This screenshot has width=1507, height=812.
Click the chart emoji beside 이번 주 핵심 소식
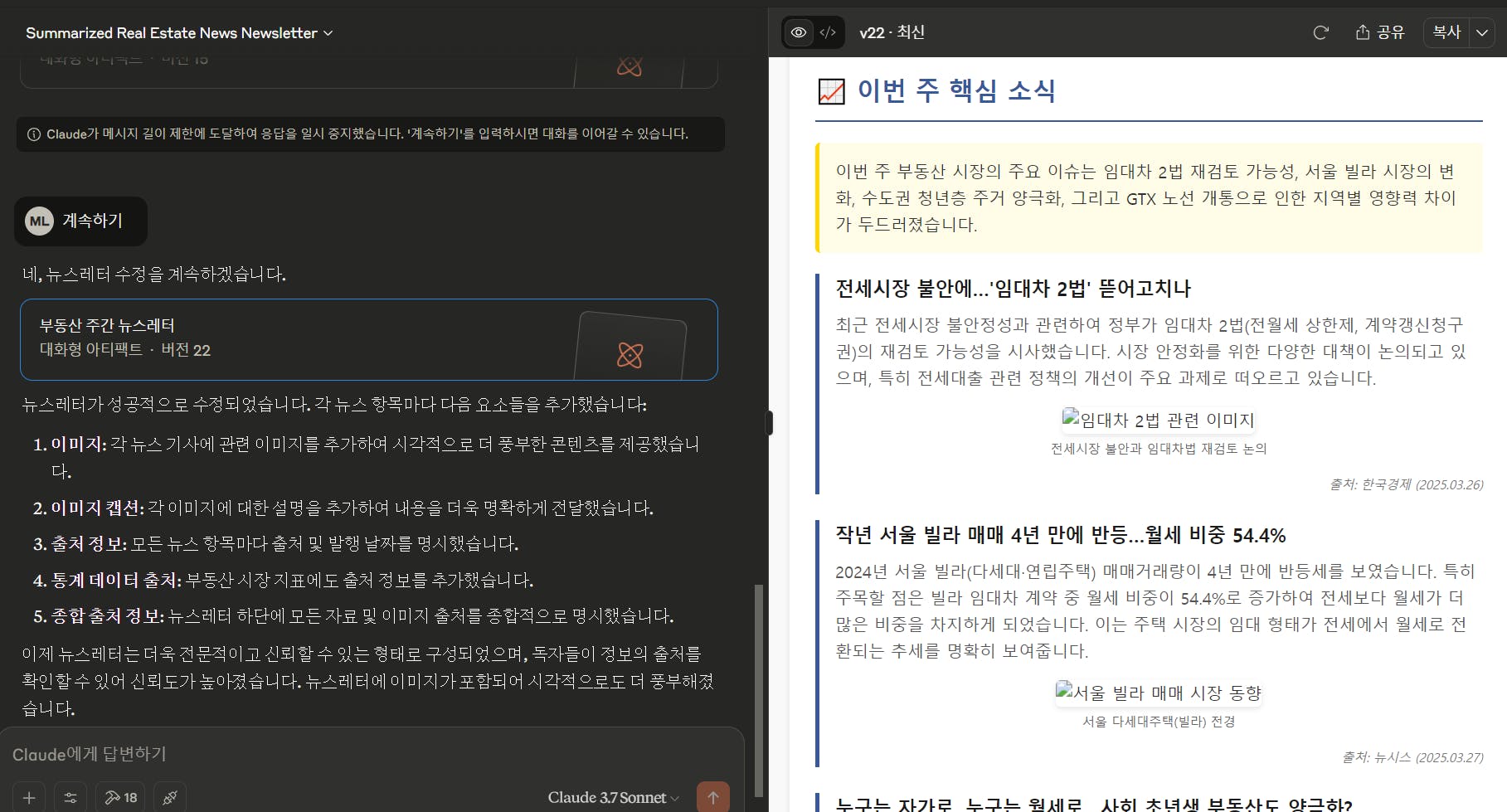pyautogui.click(x=831, y=91)
